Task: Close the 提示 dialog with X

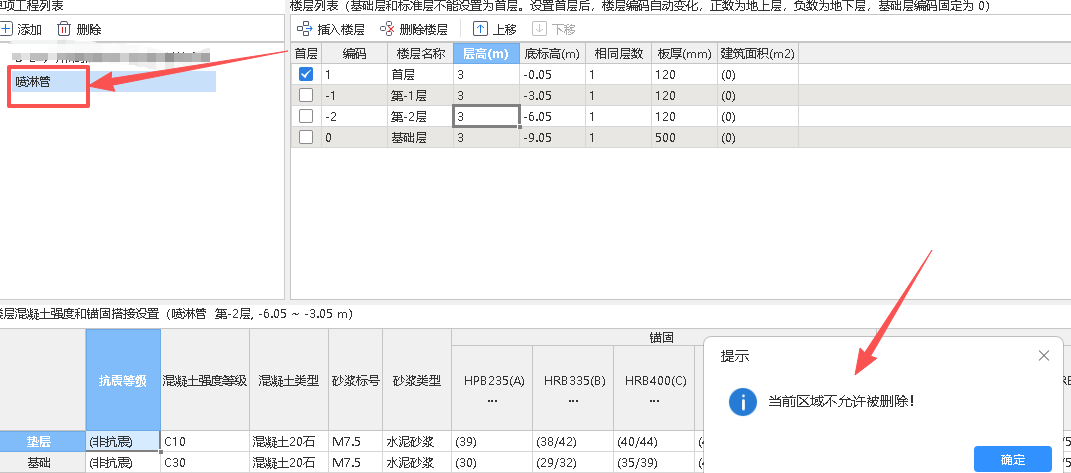Action: point(1043,355)
